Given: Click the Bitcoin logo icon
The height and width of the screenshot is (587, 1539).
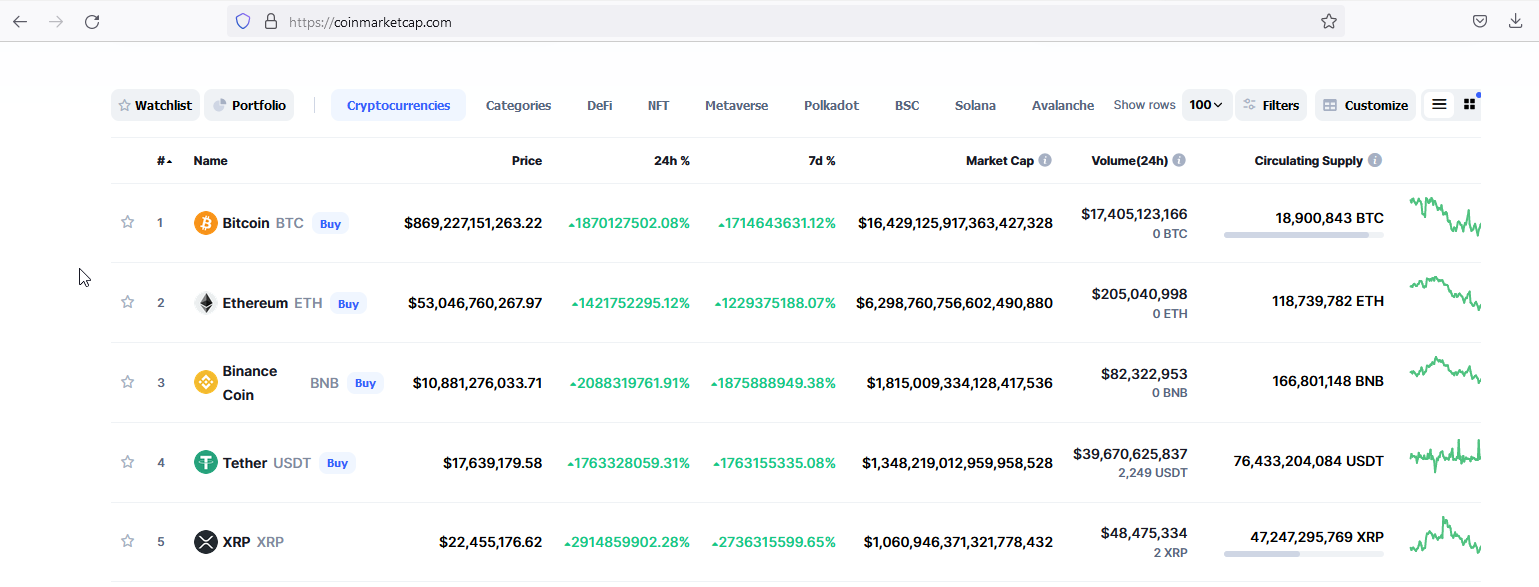Looking at the screenshot, I should [x=205, y=223].
